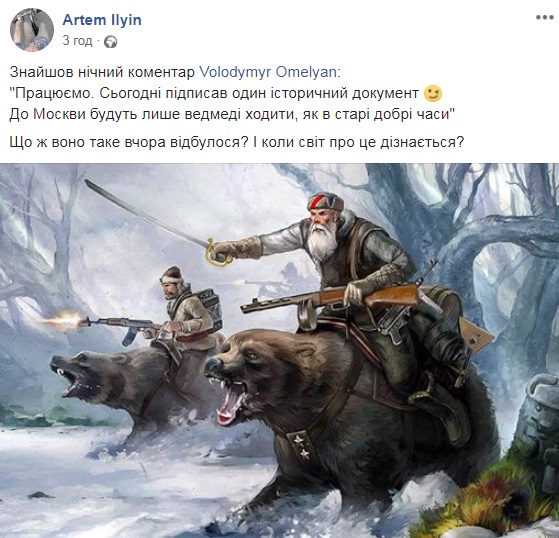Click the two stars on the bear's harness
This screenshot has height=538, width=559.
[301, 446]
